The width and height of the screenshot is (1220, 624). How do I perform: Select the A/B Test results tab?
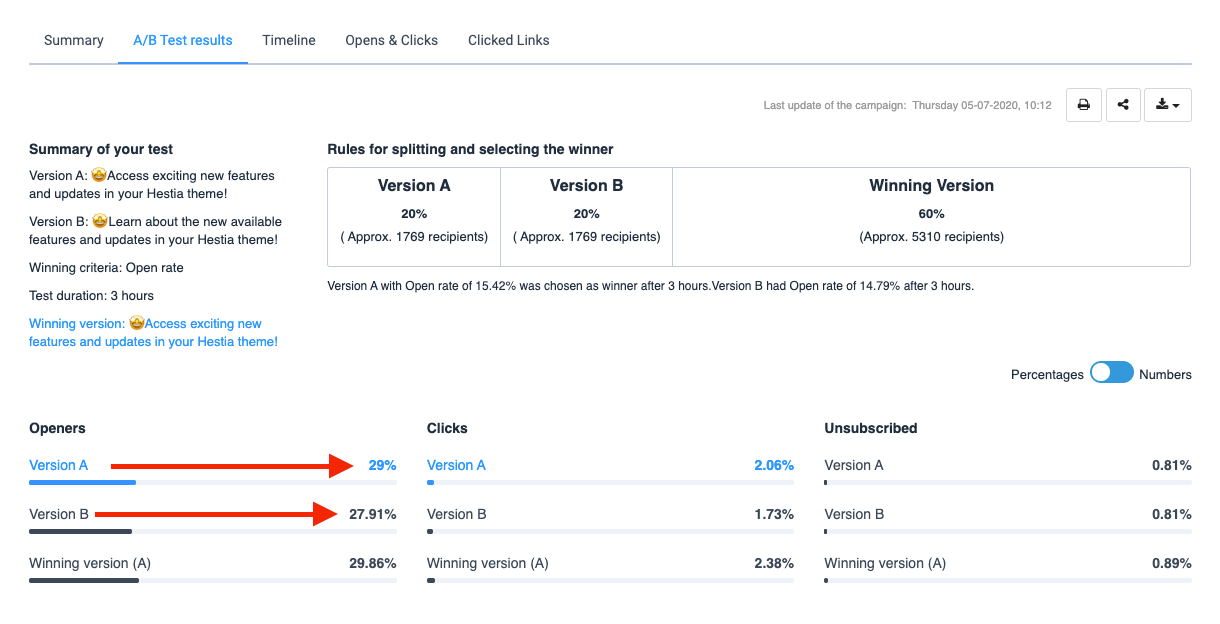183,41
